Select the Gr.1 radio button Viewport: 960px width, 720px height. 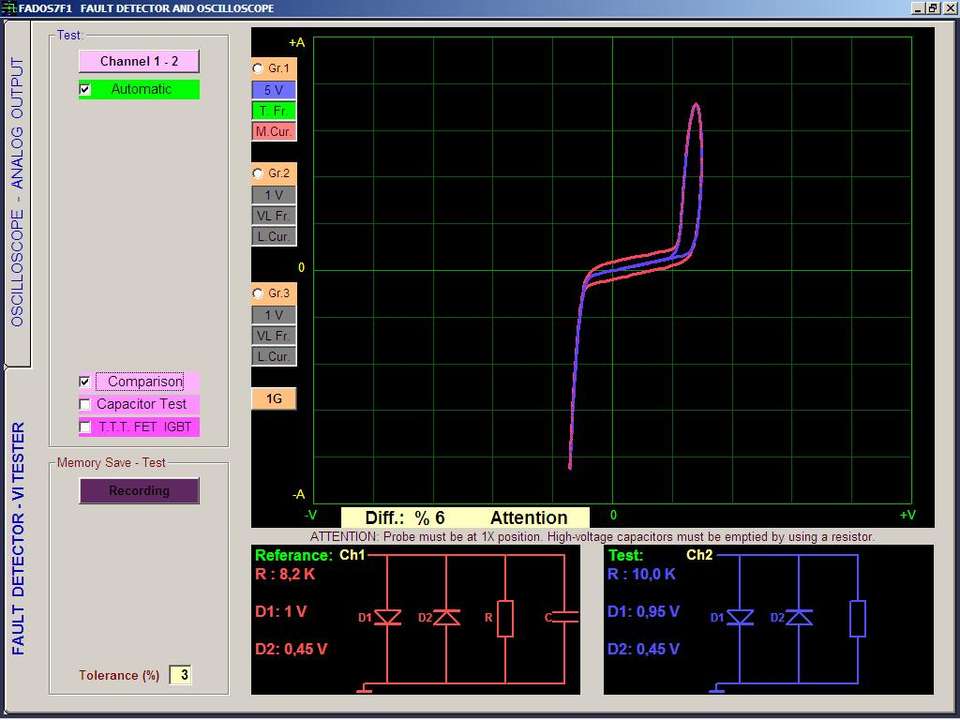(258, 69)
